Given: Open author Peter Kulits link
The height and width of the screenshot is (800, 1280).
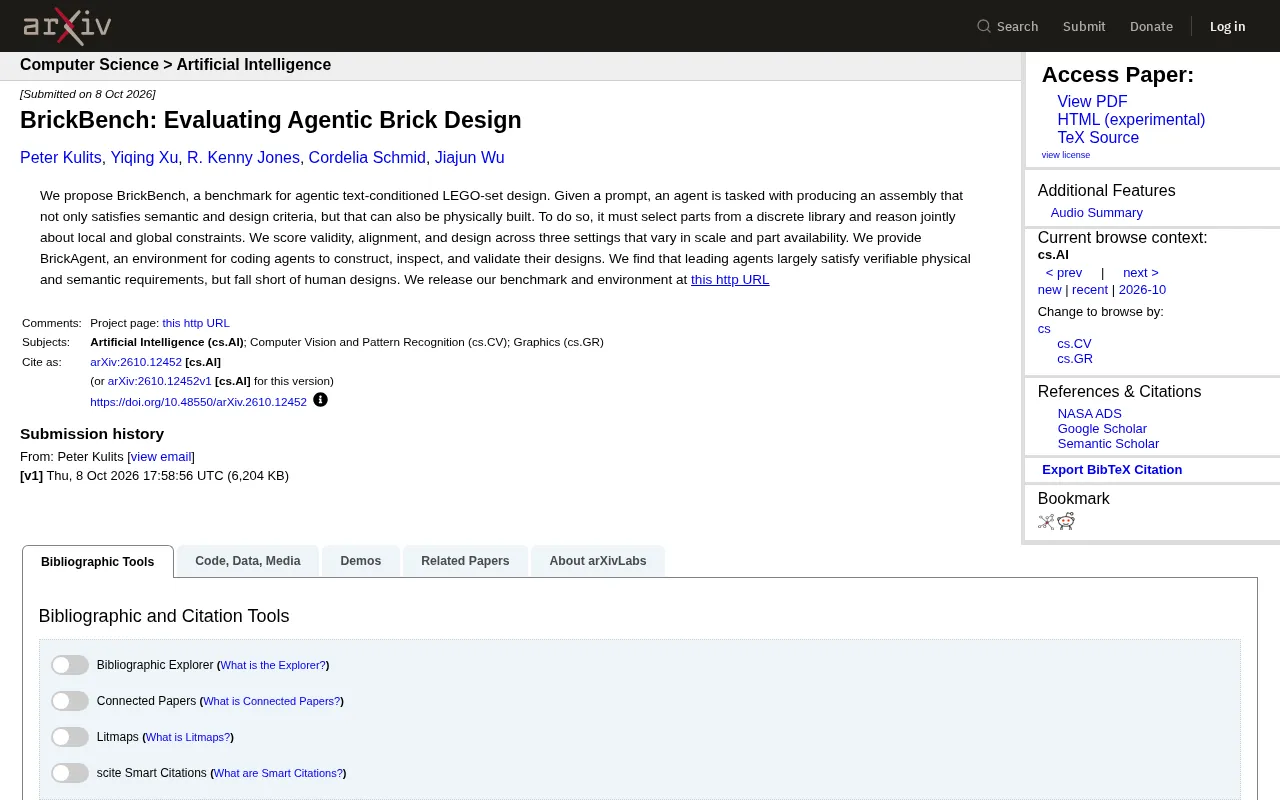Looking at the screenshot, I should tap(61, 158).
